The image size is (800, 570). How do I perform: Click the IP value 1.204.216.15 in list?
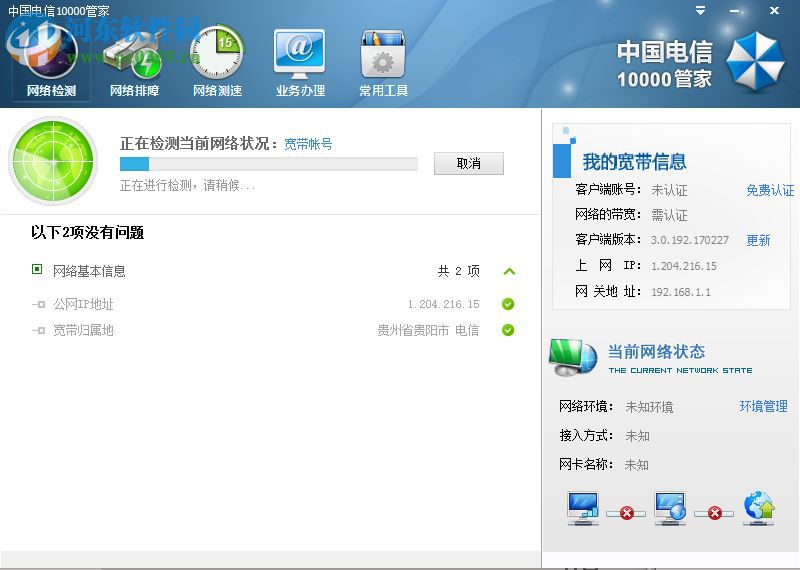pyautogui.click(x=443, y=304)
